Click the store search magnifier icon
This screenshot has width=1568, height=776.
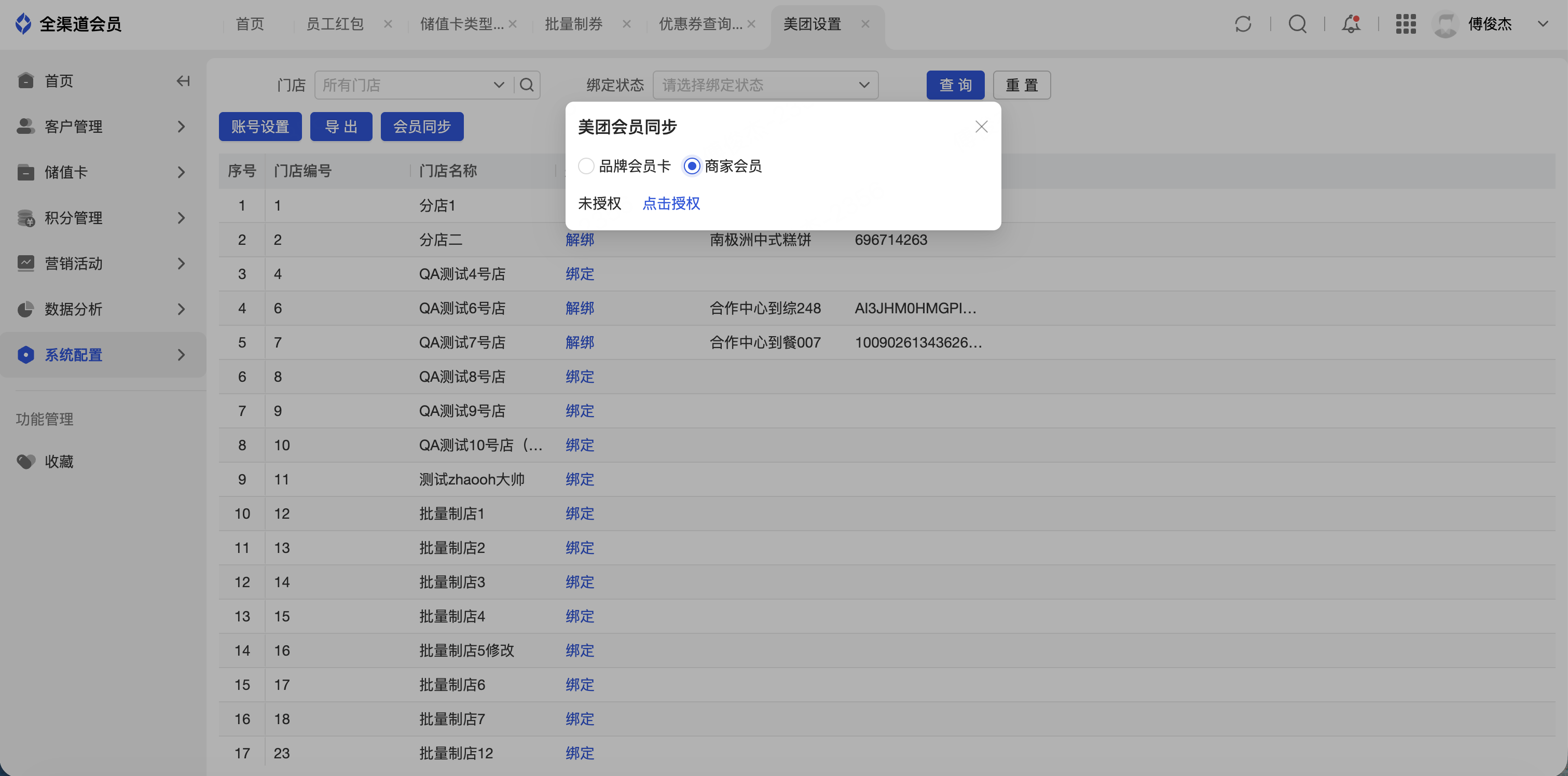pyautogui.click(x=527, y=85)
